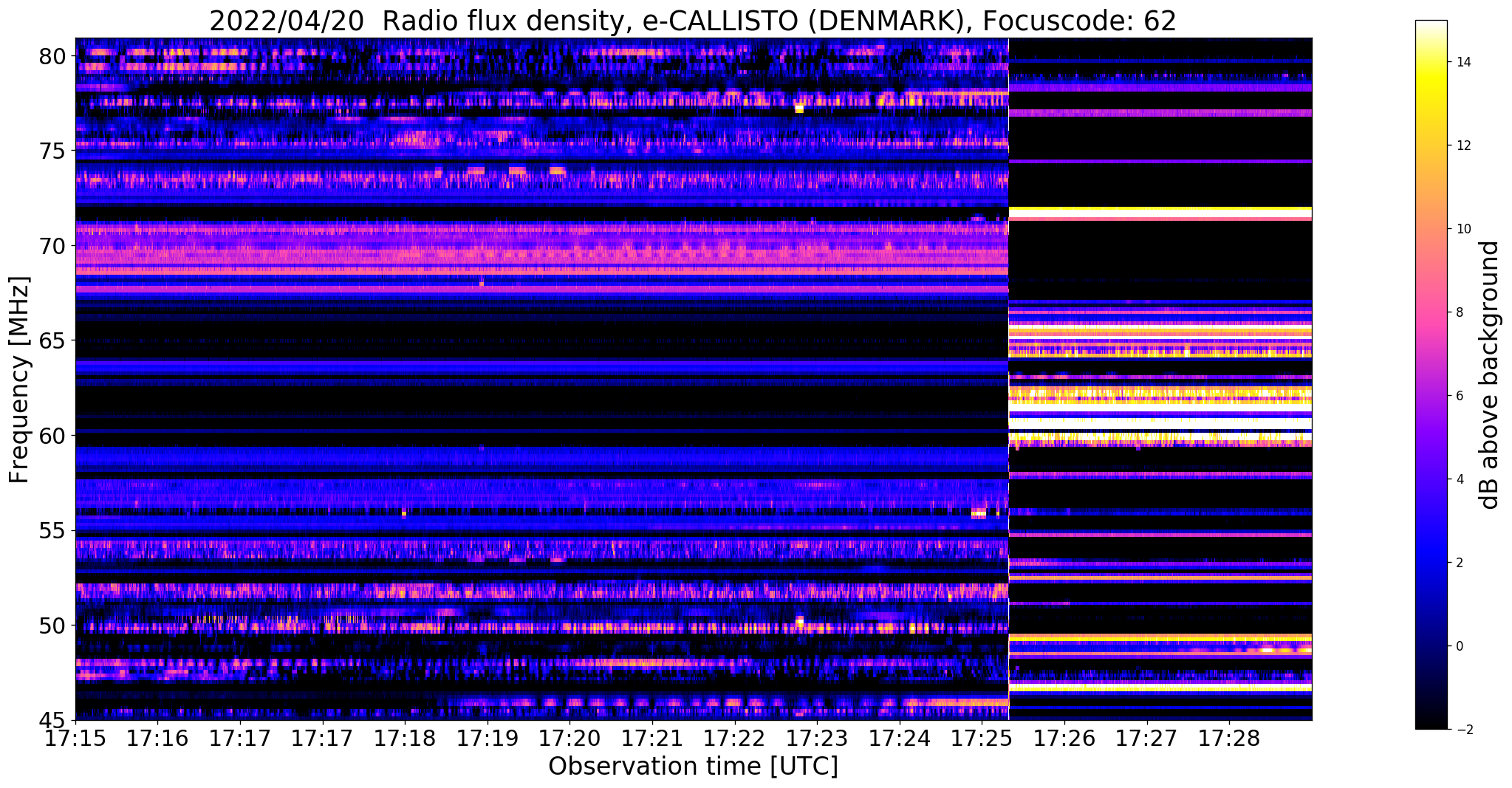Click the colorbar gradient strip
The height and width of the screenshot is (788, 1512).
[x=1431, y=374]
